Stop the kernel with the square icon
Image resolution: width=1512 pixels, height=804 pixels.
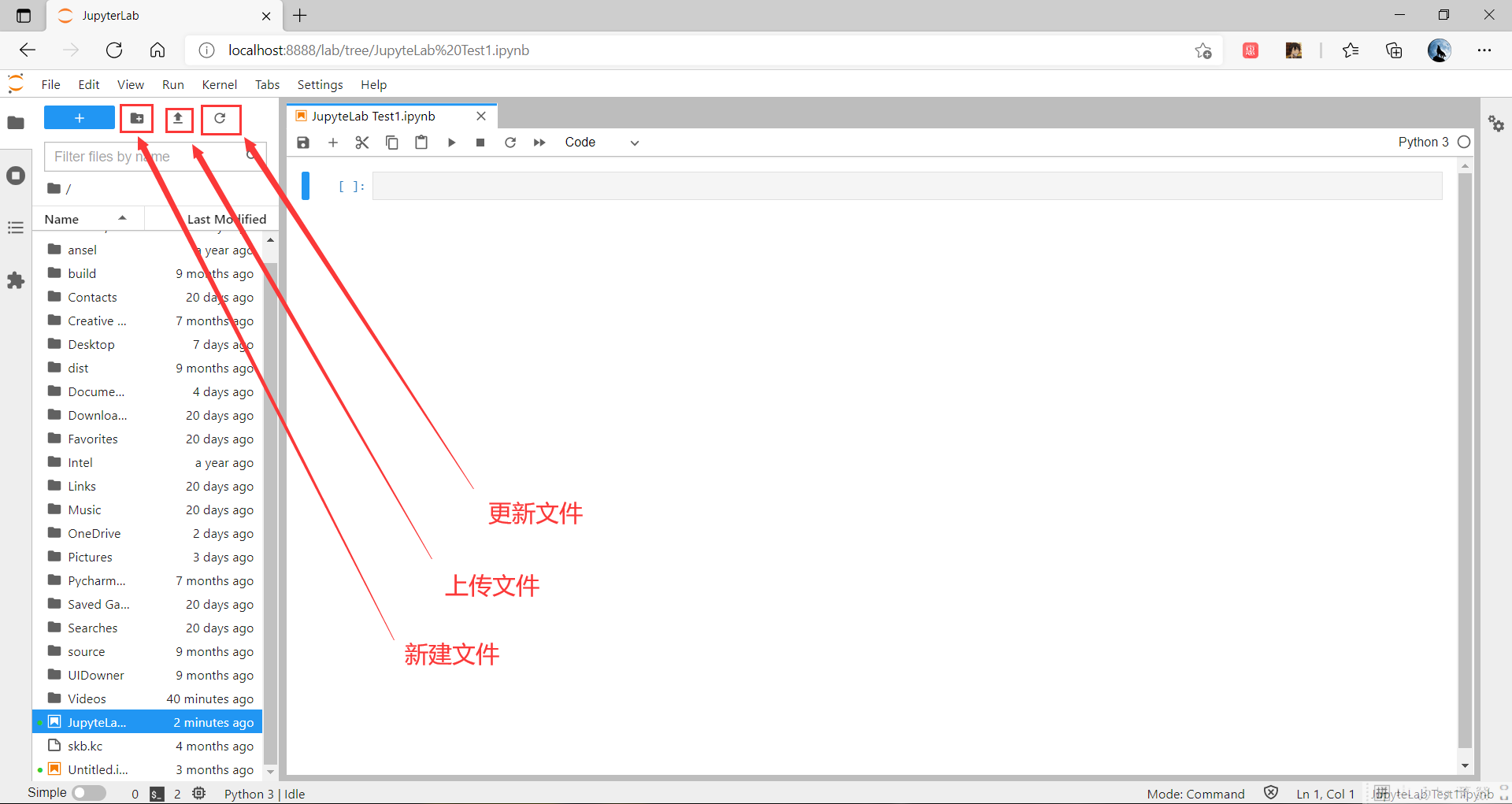click(x=480, y=143)
